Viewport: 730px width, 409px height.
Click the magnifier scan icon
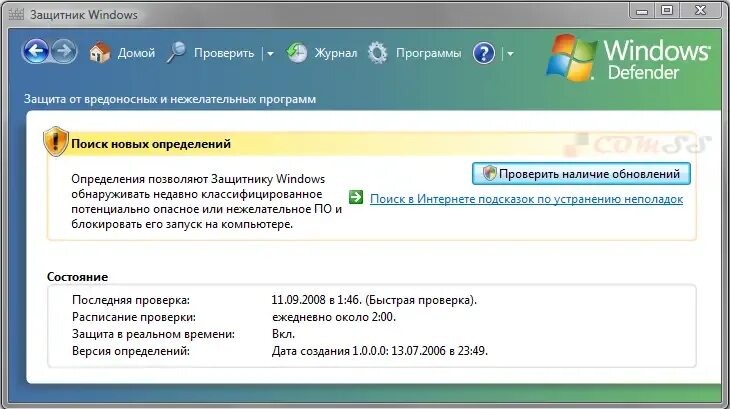click(176, 52)
